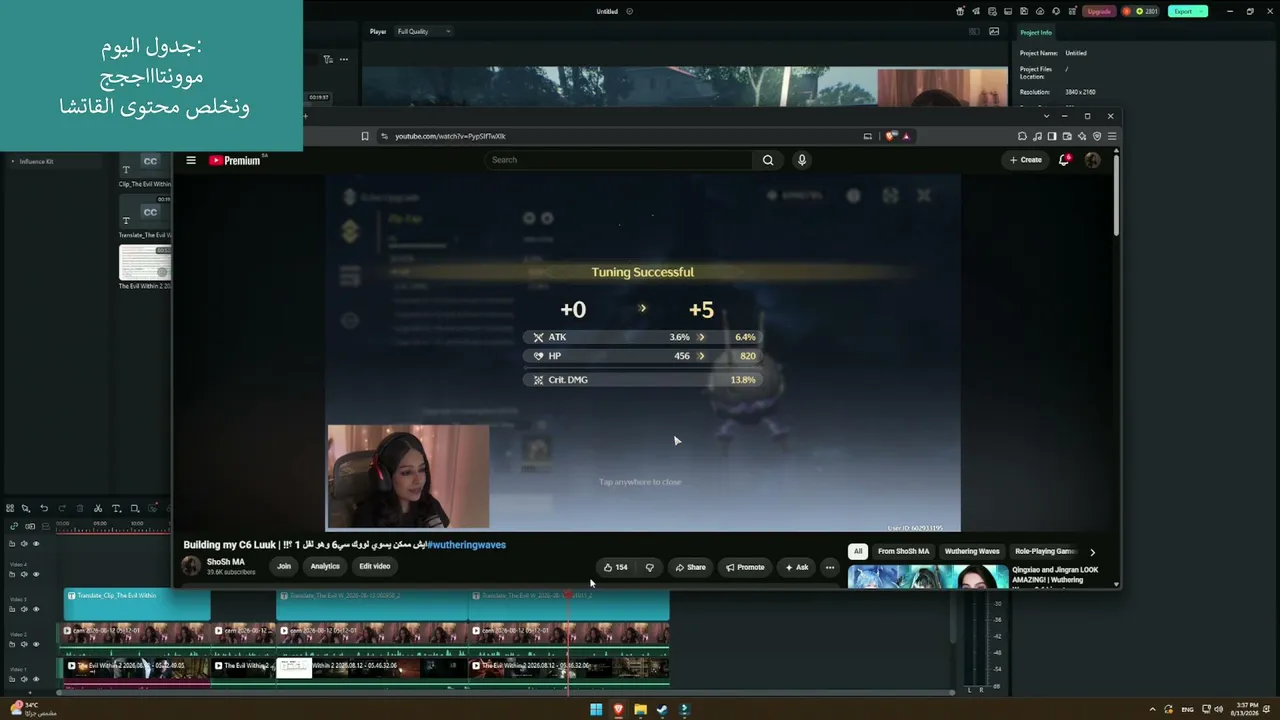Screen dimensions: 1280x720
Task: Open YouTube notifications bell
Action: 1064,160
